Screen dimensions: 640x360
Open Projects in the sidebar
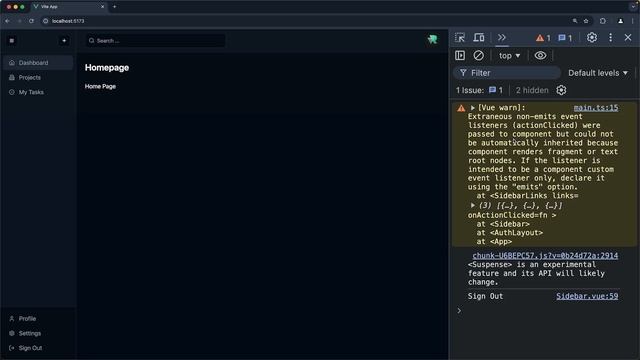[38, 78]
